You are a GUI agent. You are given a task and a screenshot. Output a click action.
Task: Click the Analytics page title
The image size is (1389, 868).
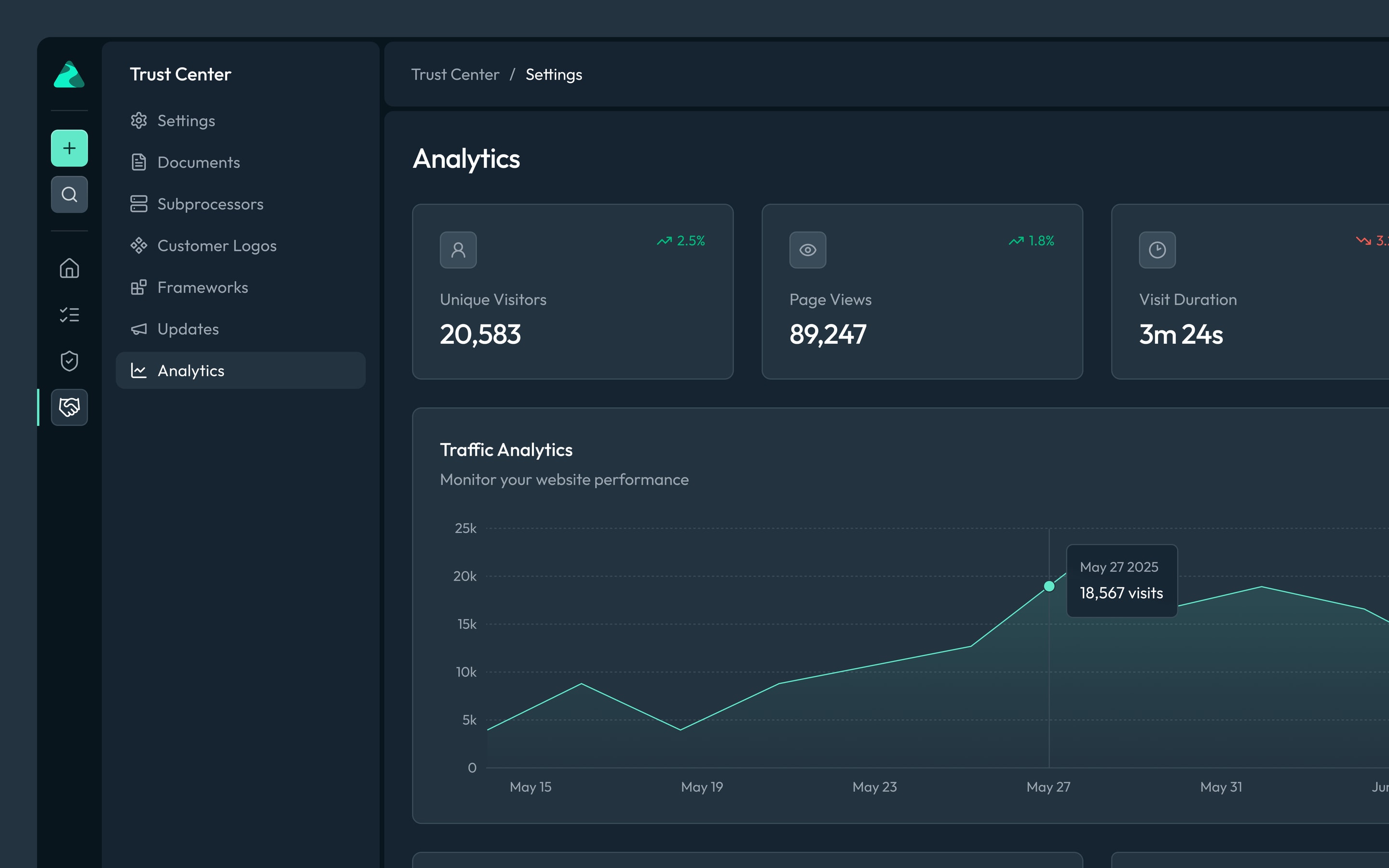click(x=466, y=159)
